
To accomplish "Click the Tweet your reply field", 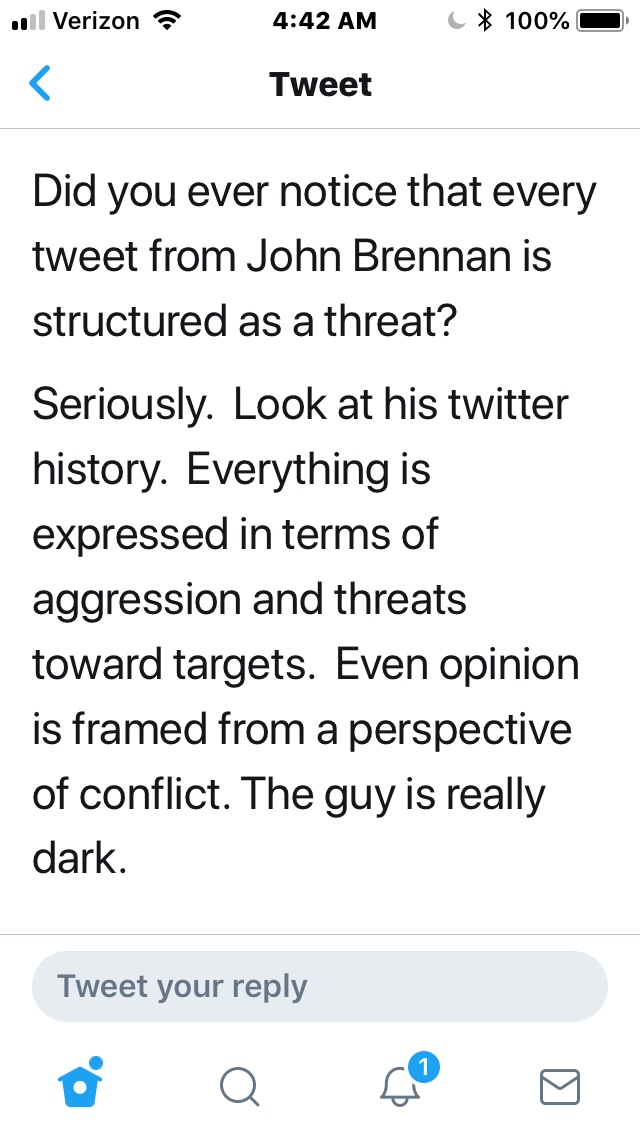I will [x=320, y=986].
